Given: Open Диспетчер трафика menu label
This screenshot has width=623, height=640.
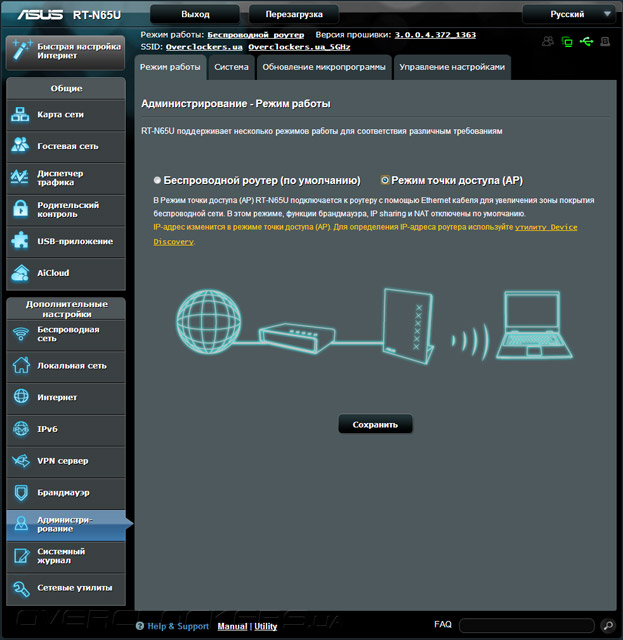Looking at the screenshot, I should point(60,178).
